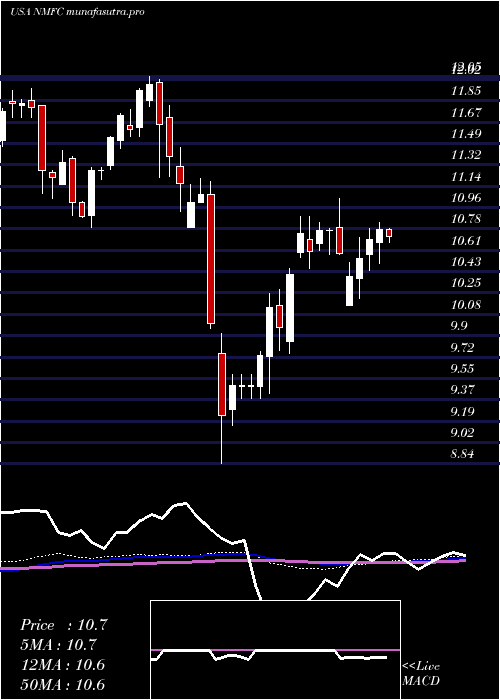Click the MACD inset chart box

[x=275, y=650]
